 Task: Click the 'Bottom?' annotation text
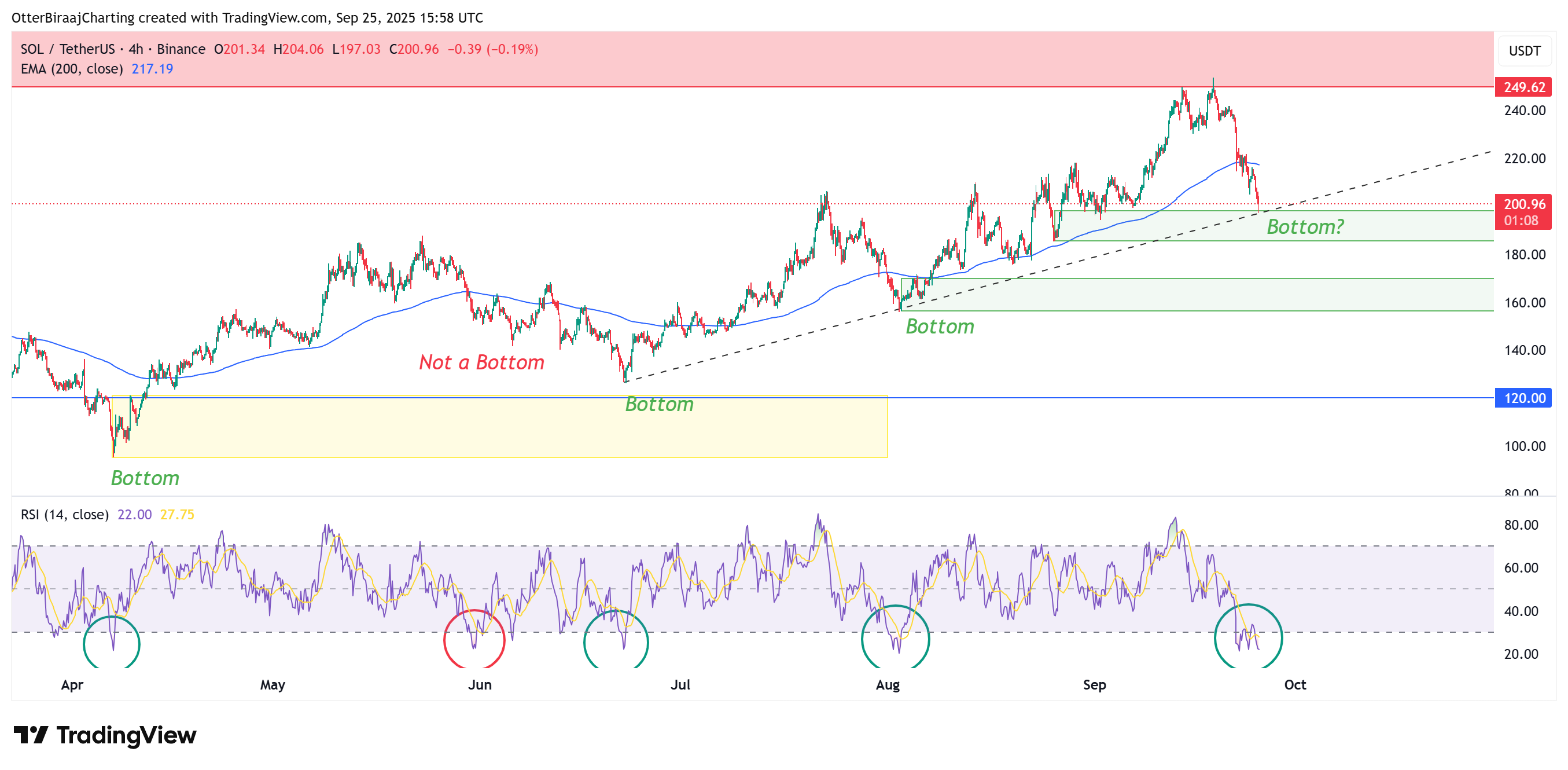pyautogui.click(x=1305, y=227)
